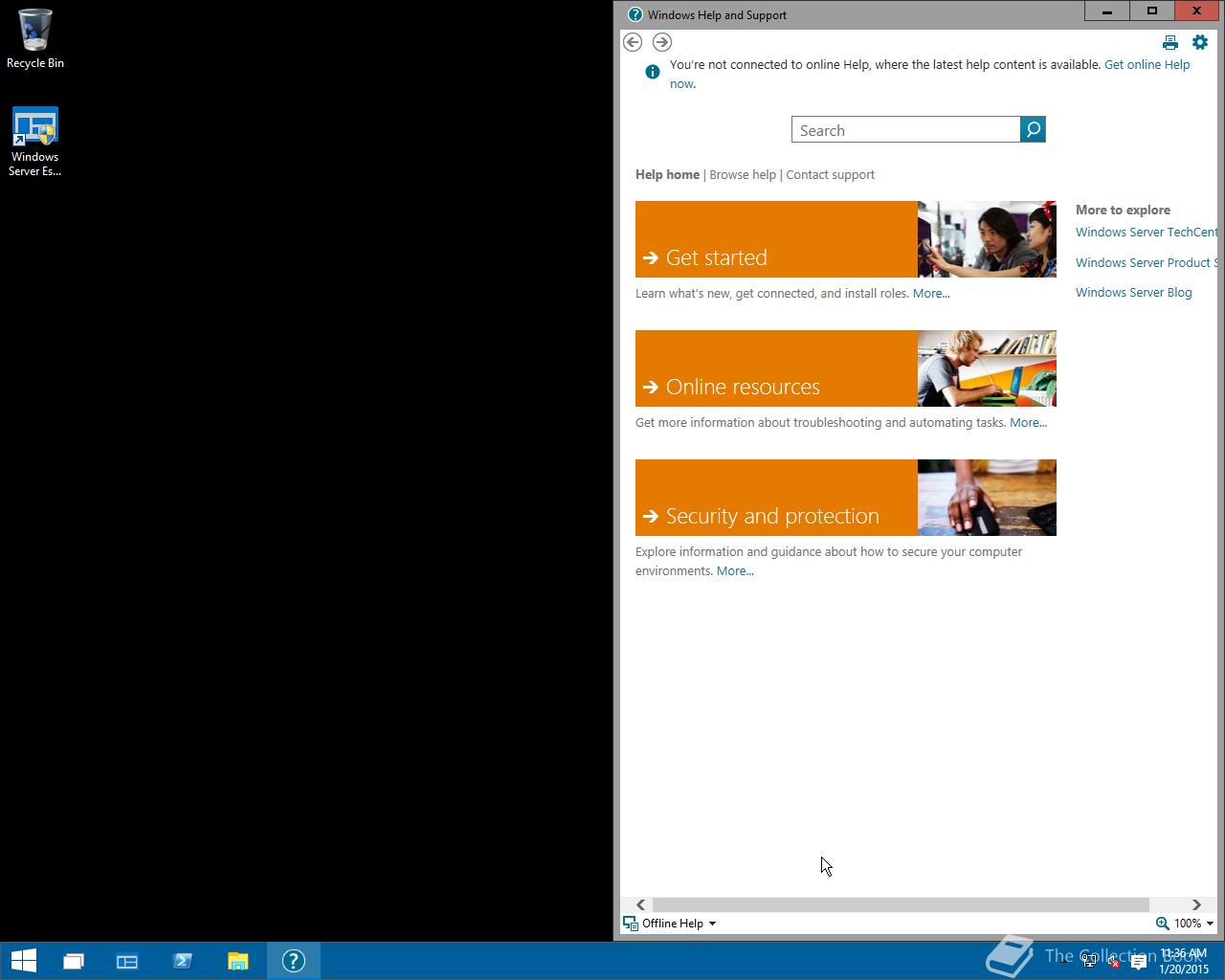1225x980 pixels.
Task: Open the Security and protection orange banner
Action: pos(776,498)
